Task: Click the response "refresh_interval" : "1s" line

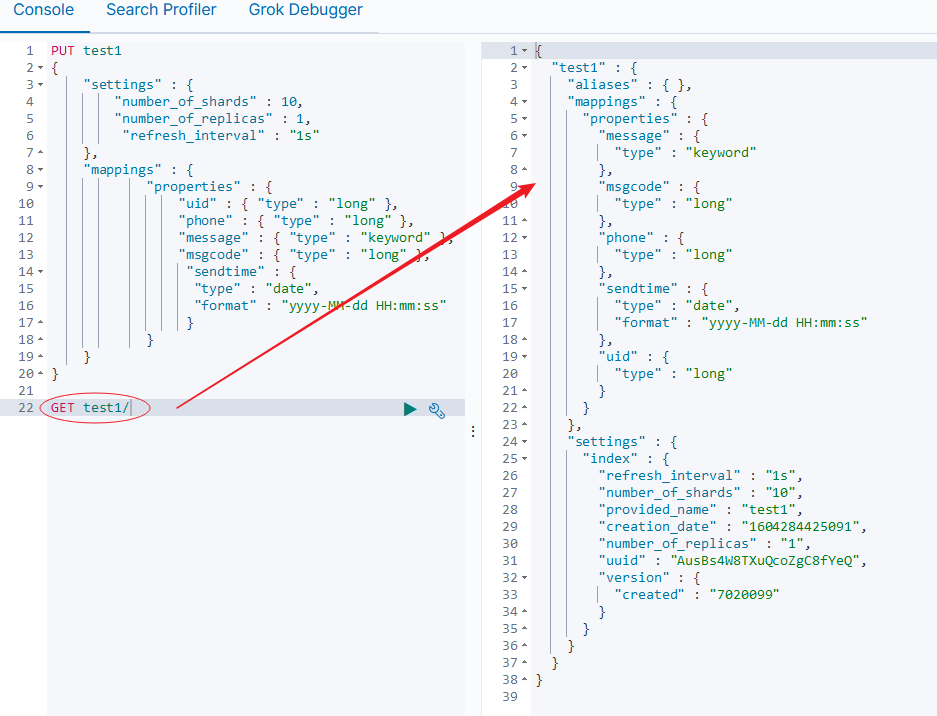Action: (x=700, y=476)
